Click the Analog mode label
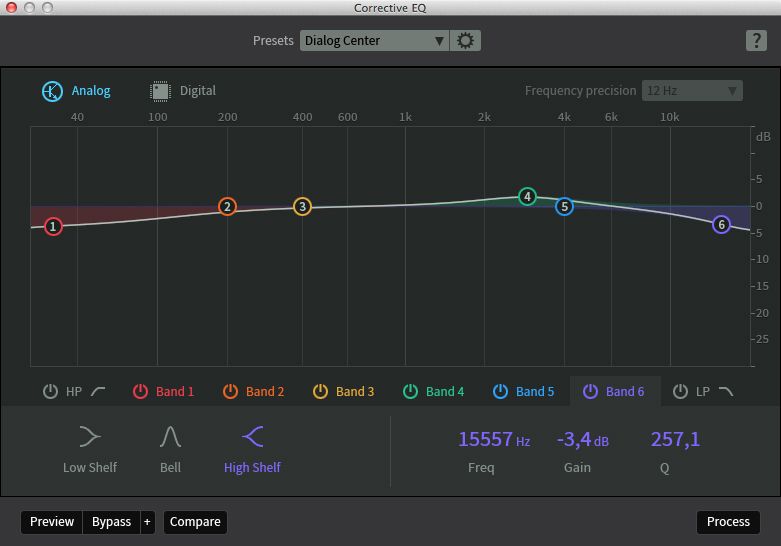The width and height of the screenshot is (781, 546). click(x=91, y=91)
